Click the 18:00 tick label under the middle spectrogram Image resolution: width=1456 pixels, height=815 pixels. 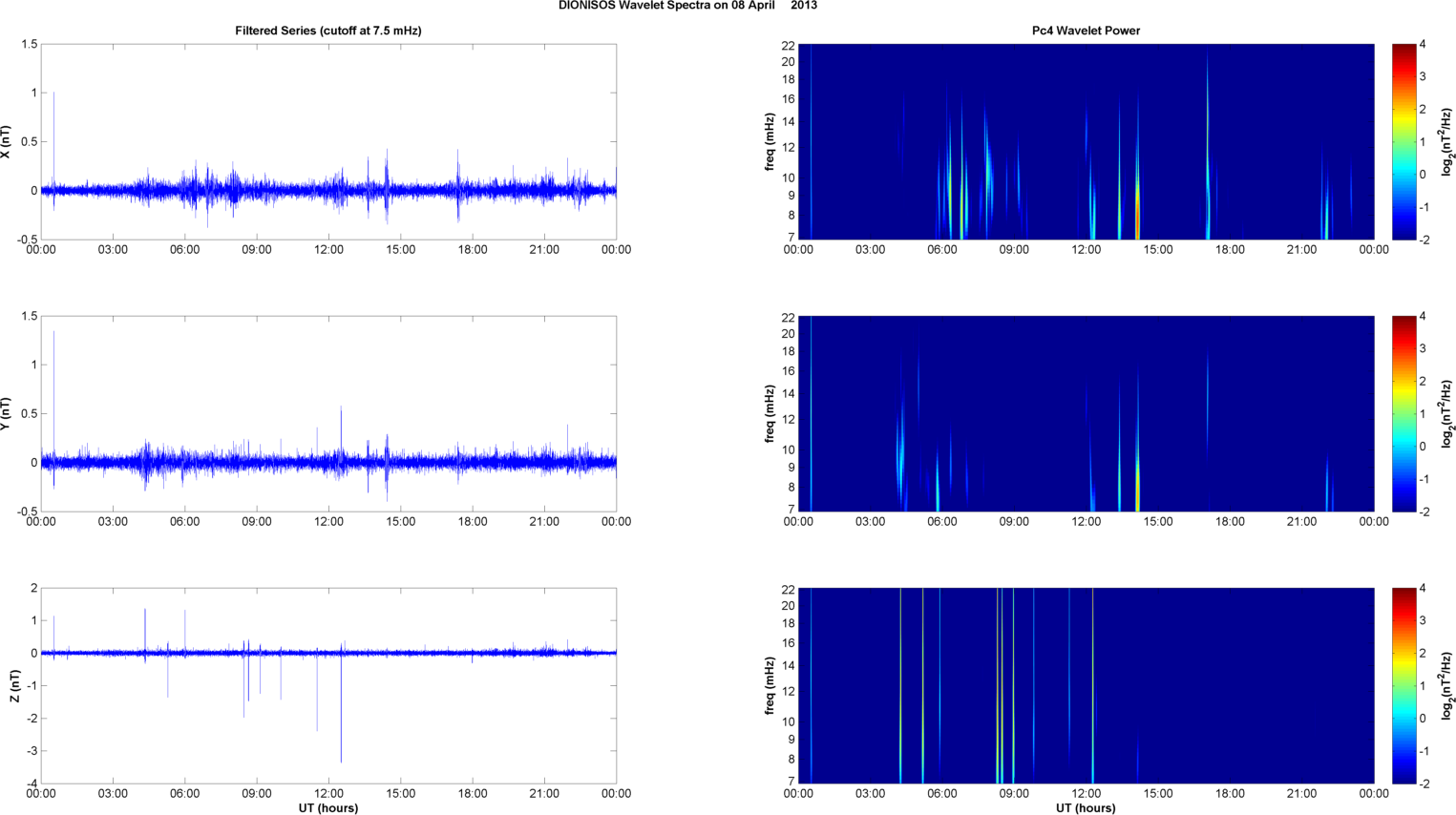point(1230,522)
